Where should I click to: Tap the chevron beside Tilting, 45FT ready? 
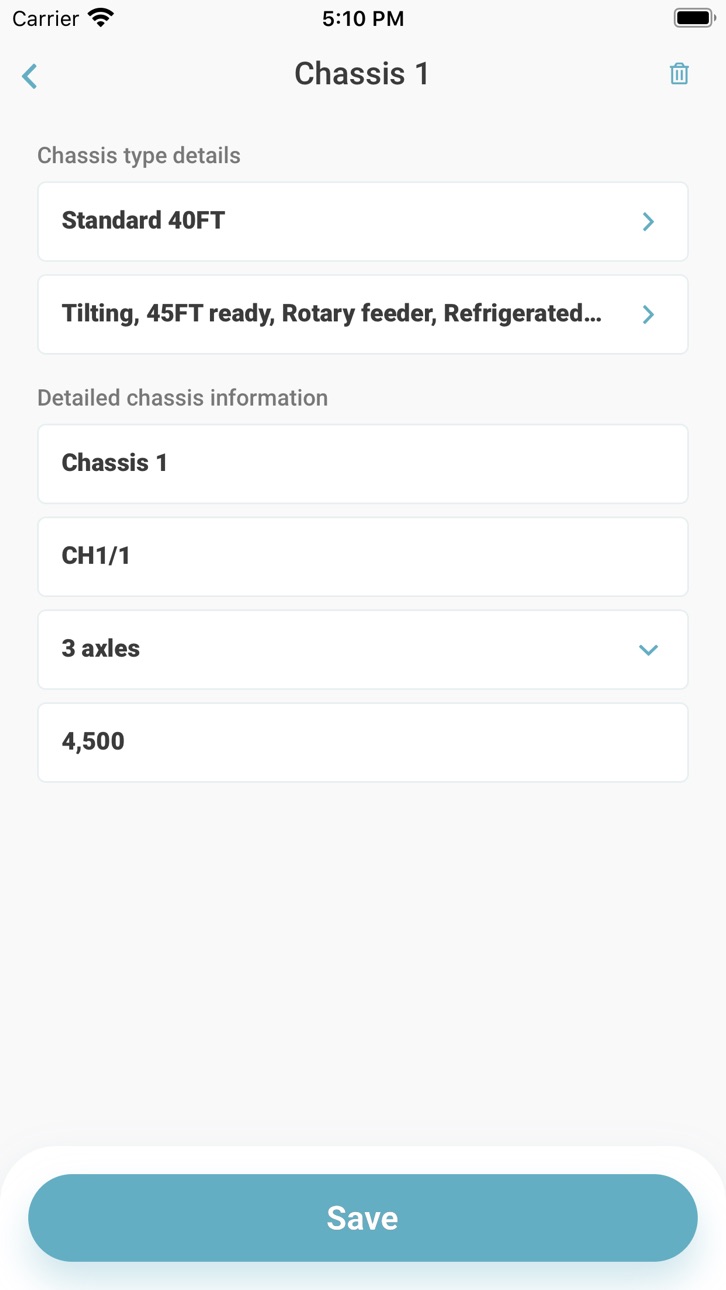[648, 315]
